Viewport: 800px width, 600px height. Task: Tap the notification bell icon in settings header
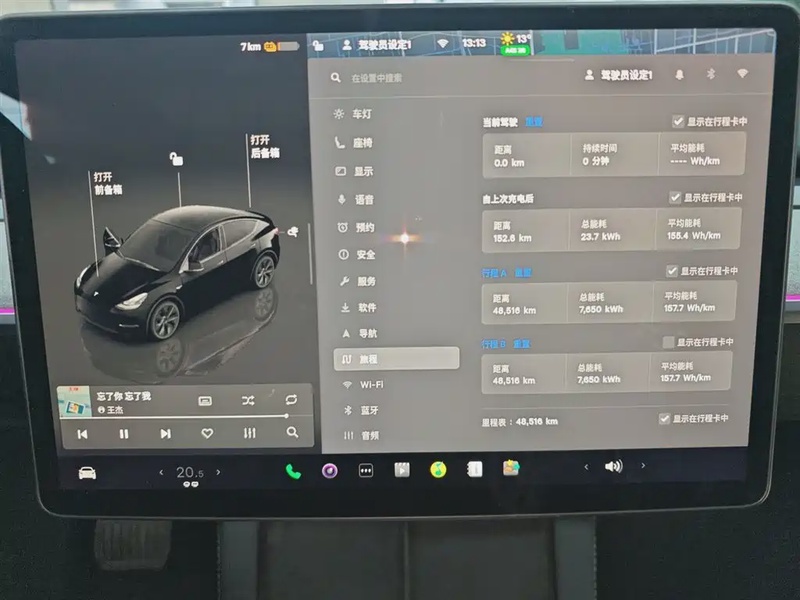(680, 74)
